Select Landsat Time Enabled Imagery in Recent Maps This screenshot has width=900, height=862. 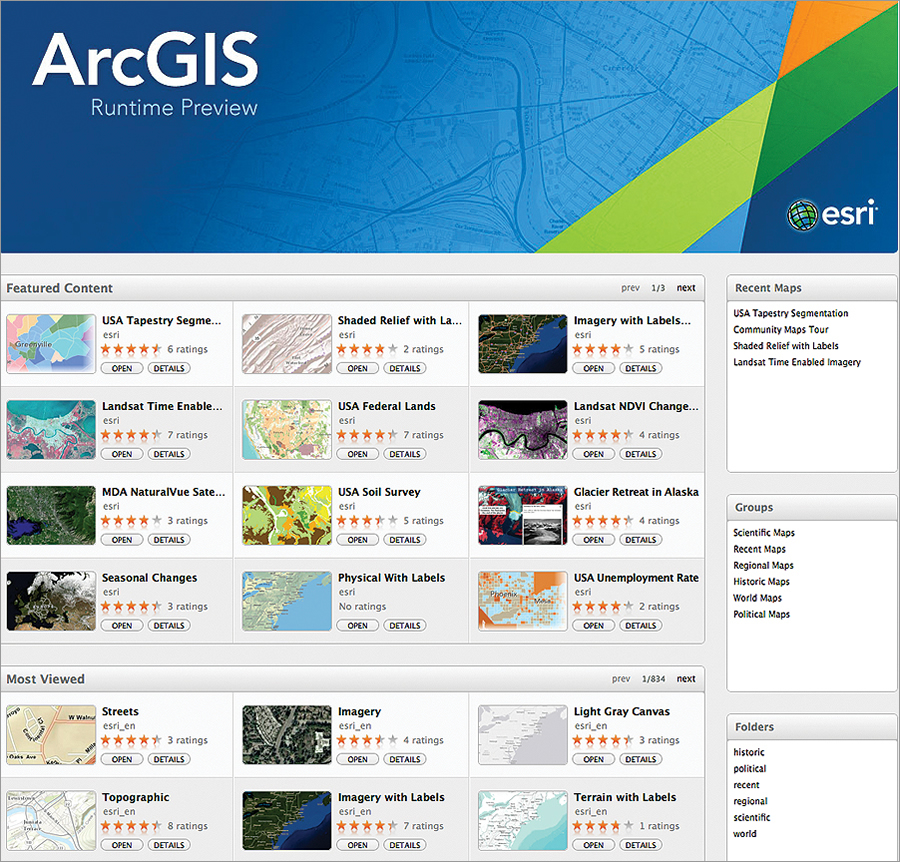tap(797, 362)
